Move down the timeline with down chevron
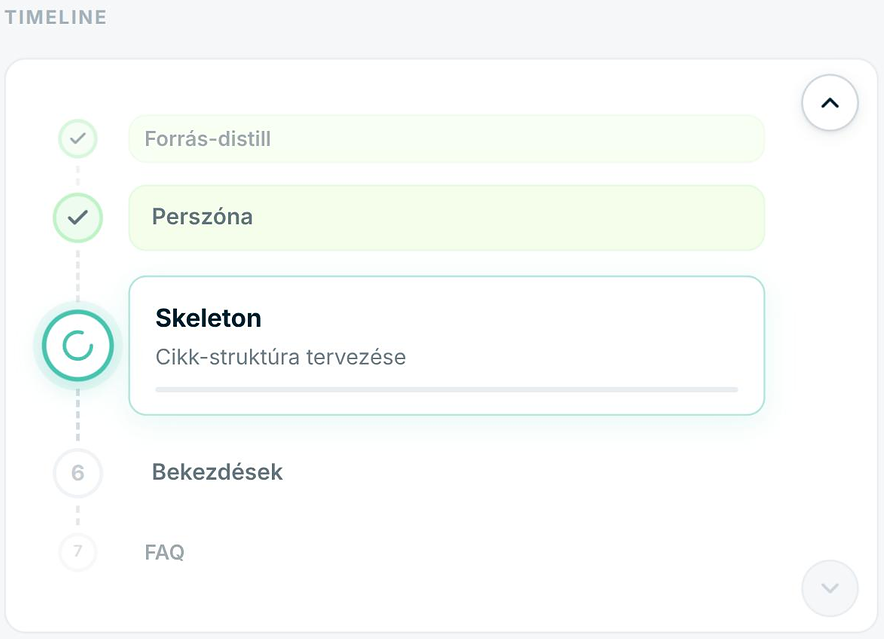This screenshot has height=639, width=884. [830, 588]
